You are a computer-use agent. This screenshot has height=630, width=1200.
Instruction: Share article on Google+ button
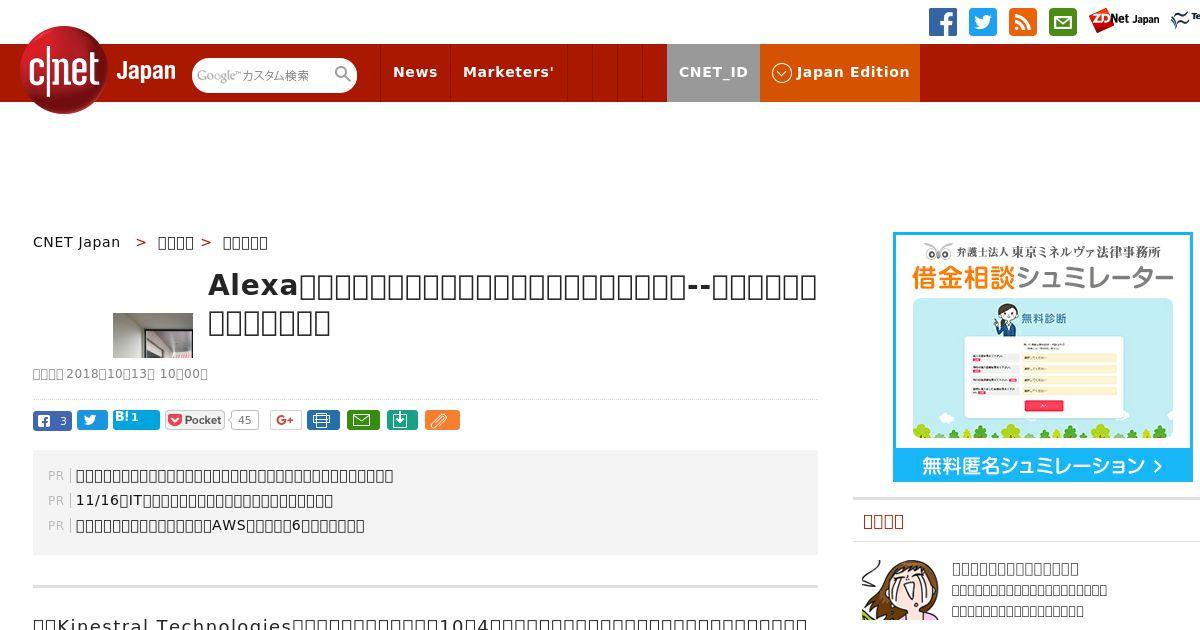pyautogui.click(x=286, y=420)
